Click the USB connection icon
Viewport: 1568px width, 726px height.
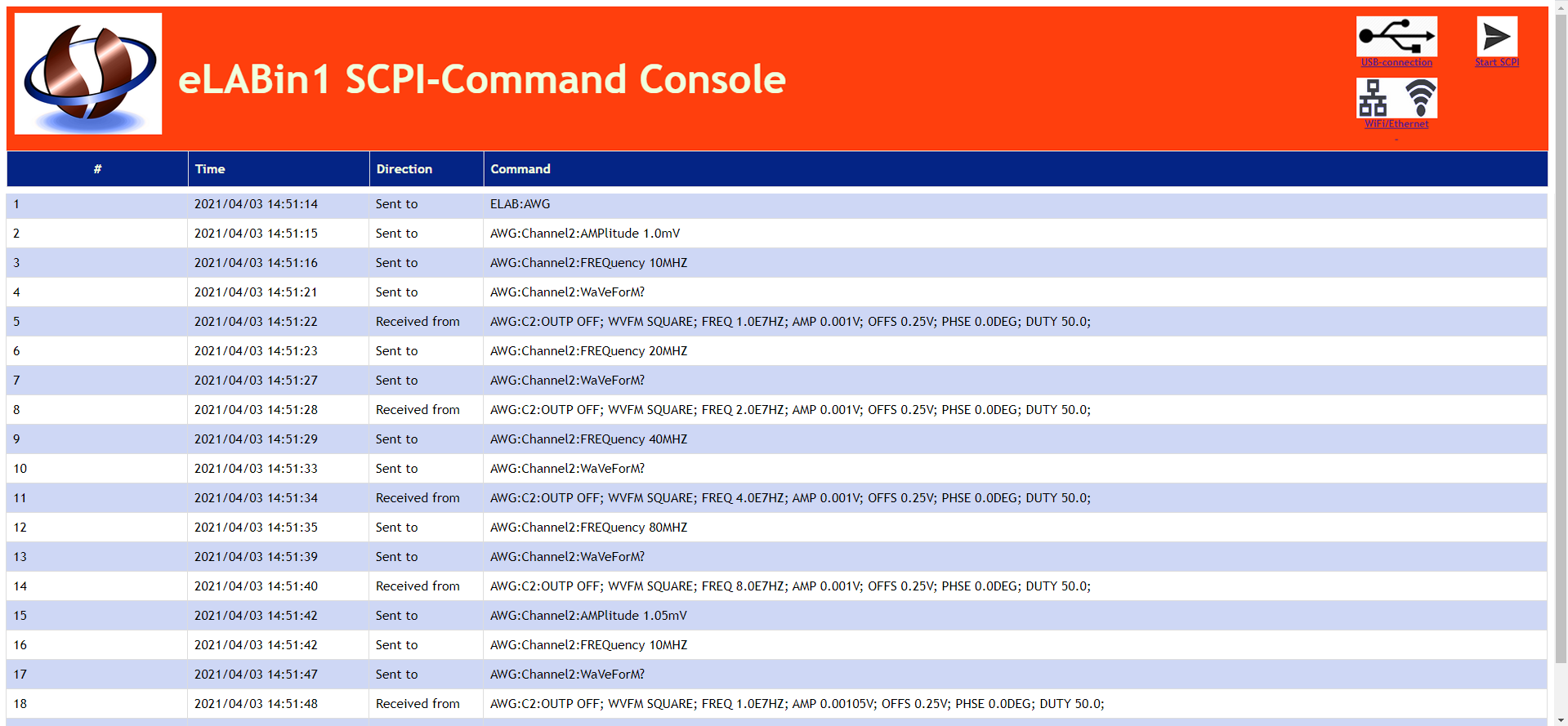[x=1396, y=36]
